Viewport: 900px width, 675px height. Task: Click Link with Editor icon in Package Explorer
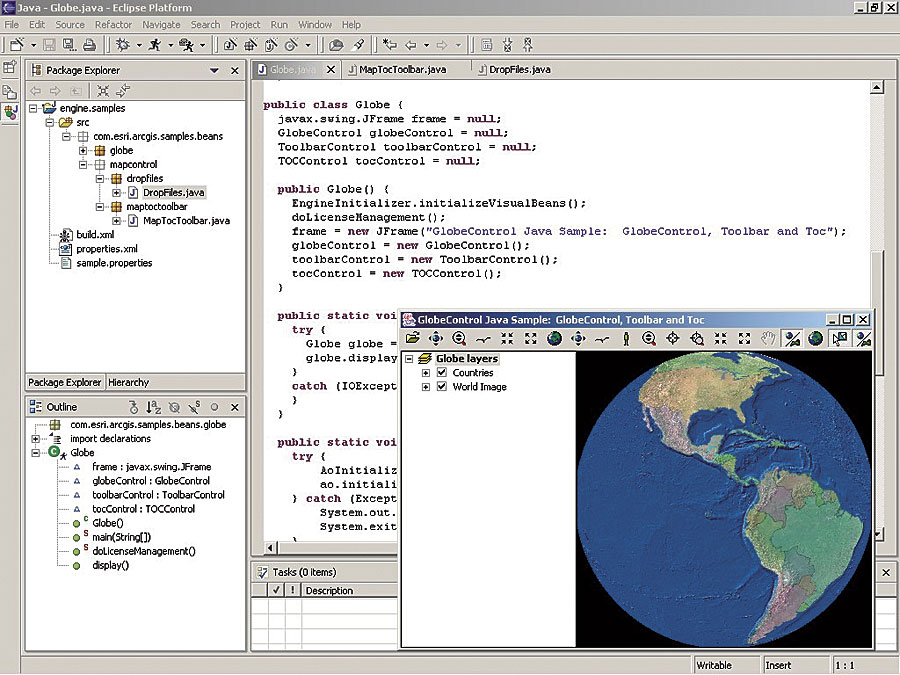125,91
